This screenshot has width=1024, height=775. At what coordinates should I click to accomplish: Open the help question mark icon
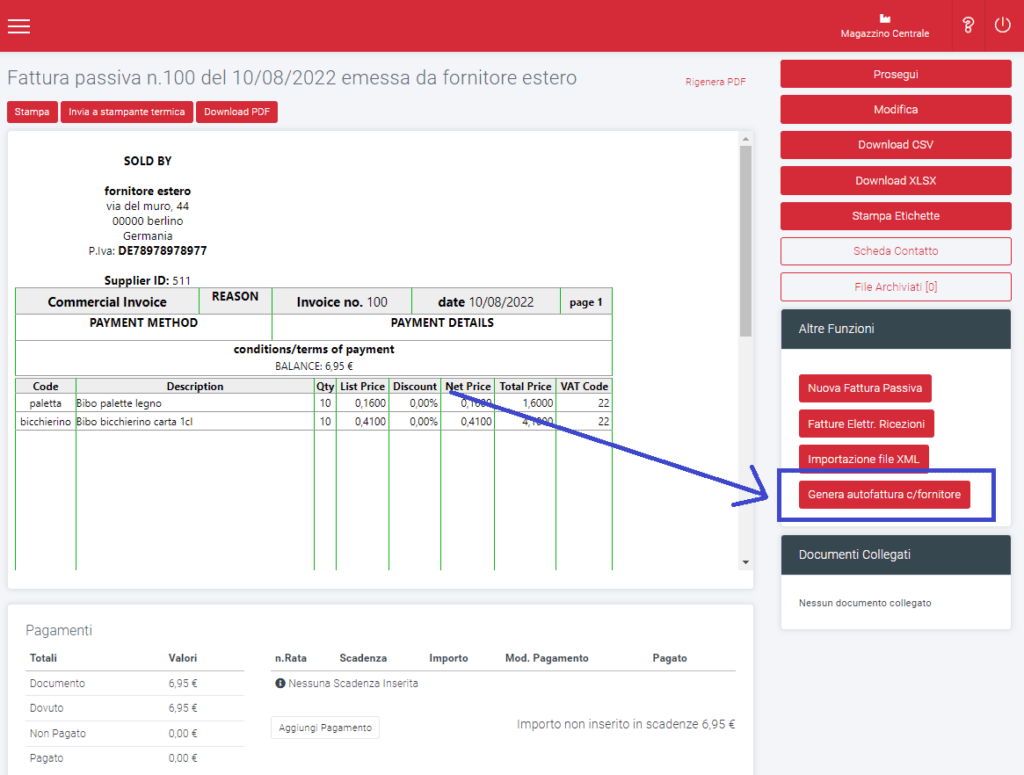pyautogui.click(x=968, y=25)
